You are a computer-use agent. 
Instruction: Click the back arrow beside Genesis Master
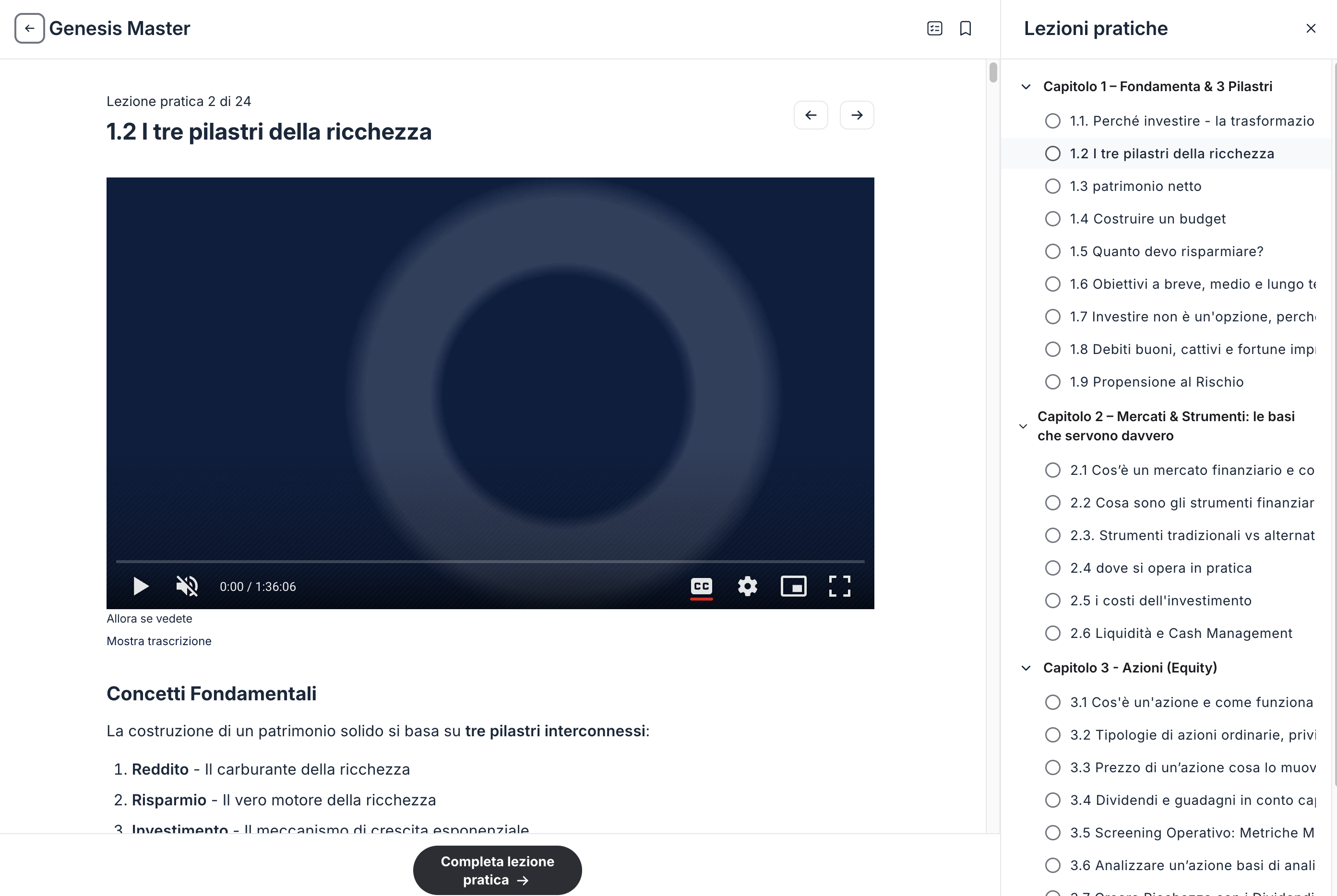point(29,28)
